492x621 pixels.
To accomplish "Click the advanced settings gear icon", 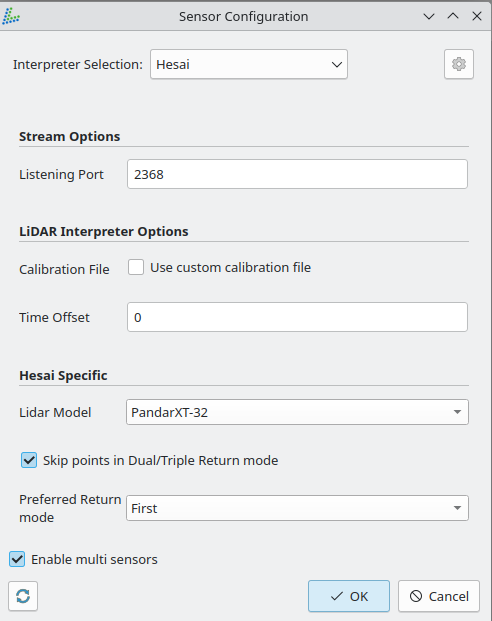I will pos(459,64).
